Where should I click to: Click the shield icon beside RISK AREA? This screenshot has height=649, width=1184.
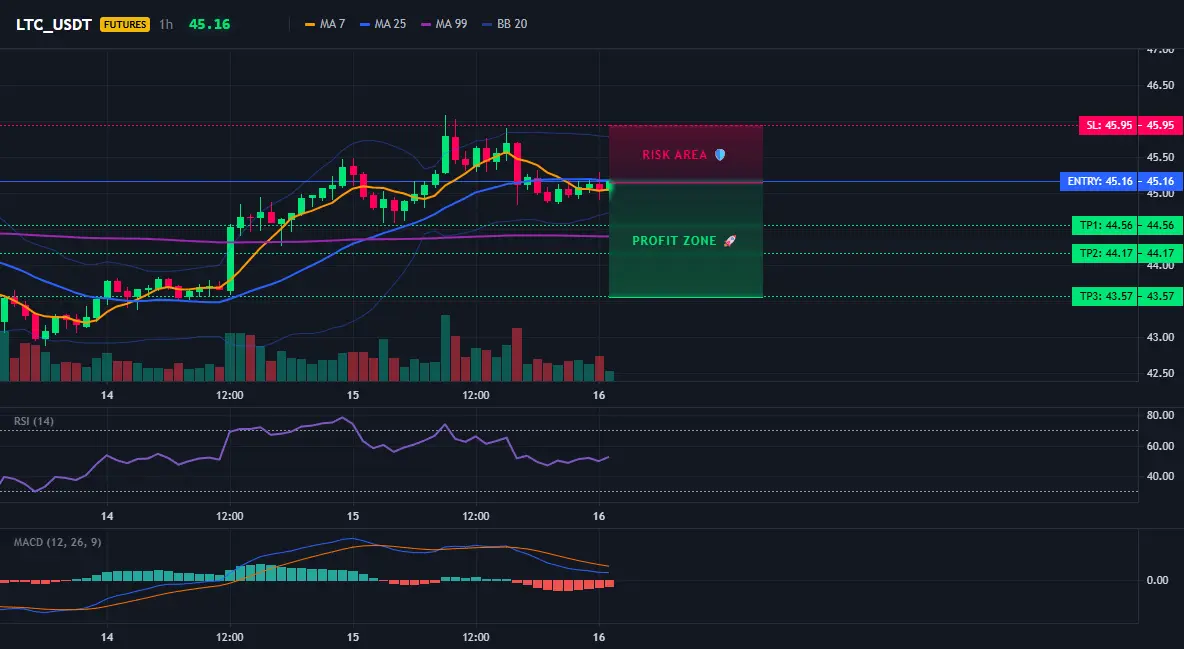click(720, 155)
